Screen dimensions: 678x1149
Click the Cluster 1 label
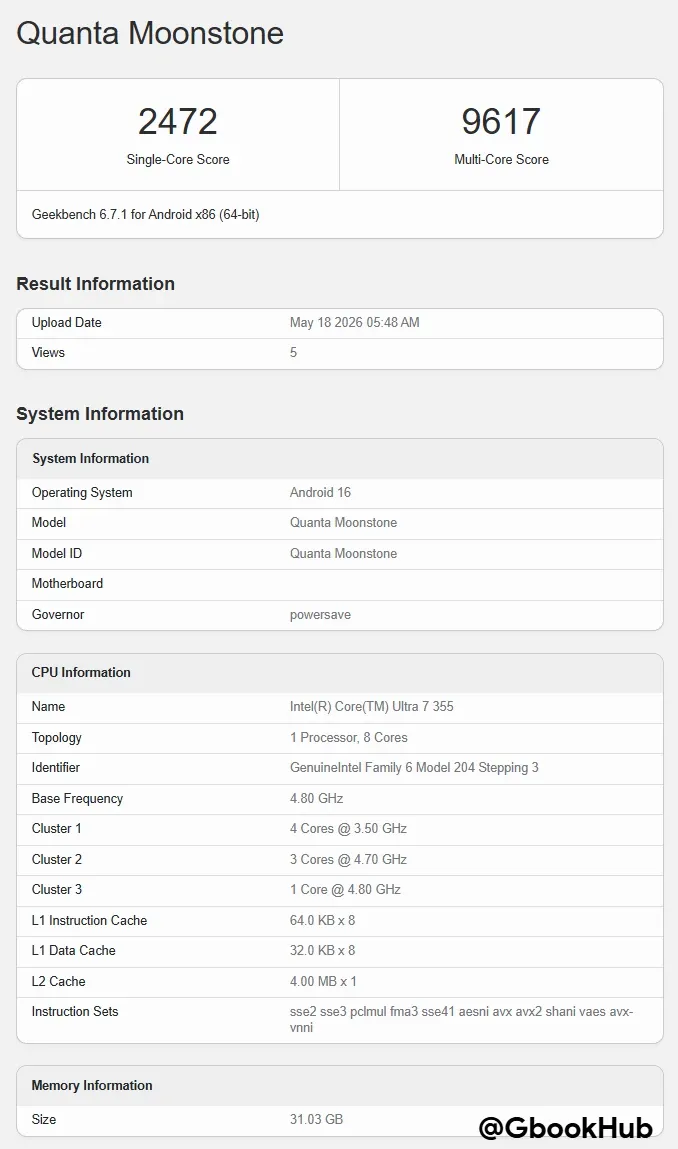coord(56,828)
